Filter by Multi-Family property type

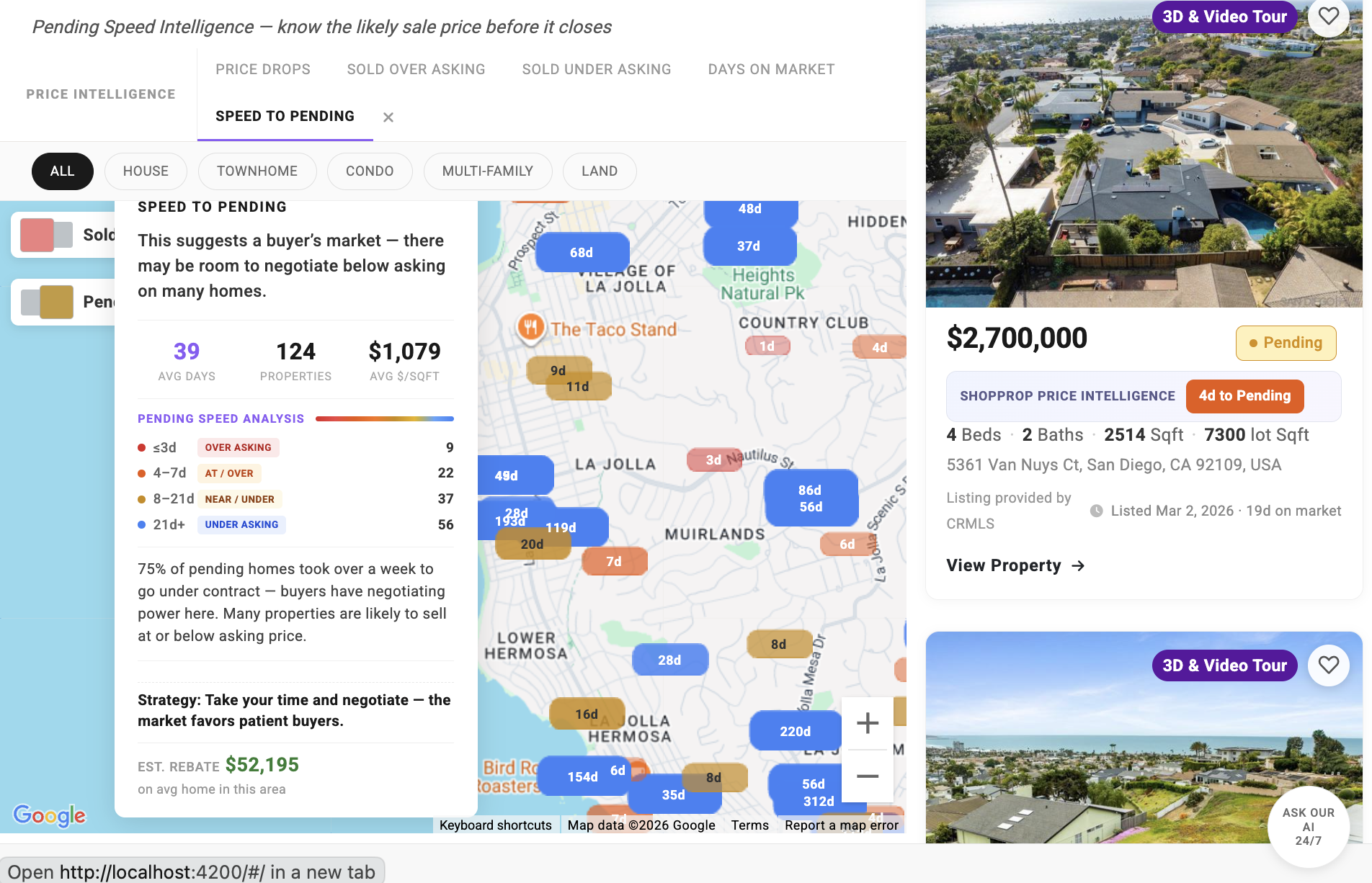pos(488,171)
